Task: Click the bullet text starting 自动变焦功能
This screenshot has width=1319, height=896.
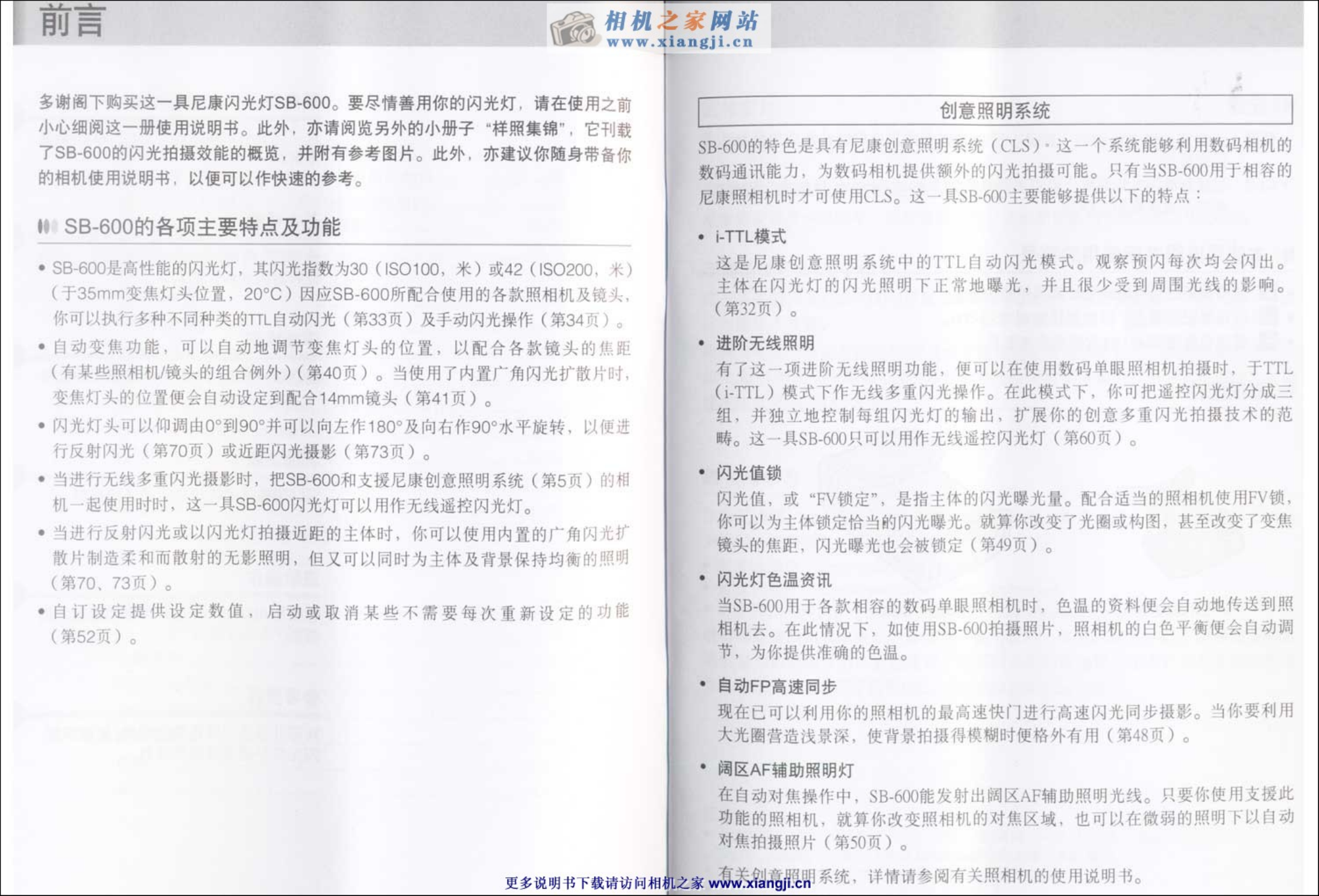Action: (x=342, y=373)
